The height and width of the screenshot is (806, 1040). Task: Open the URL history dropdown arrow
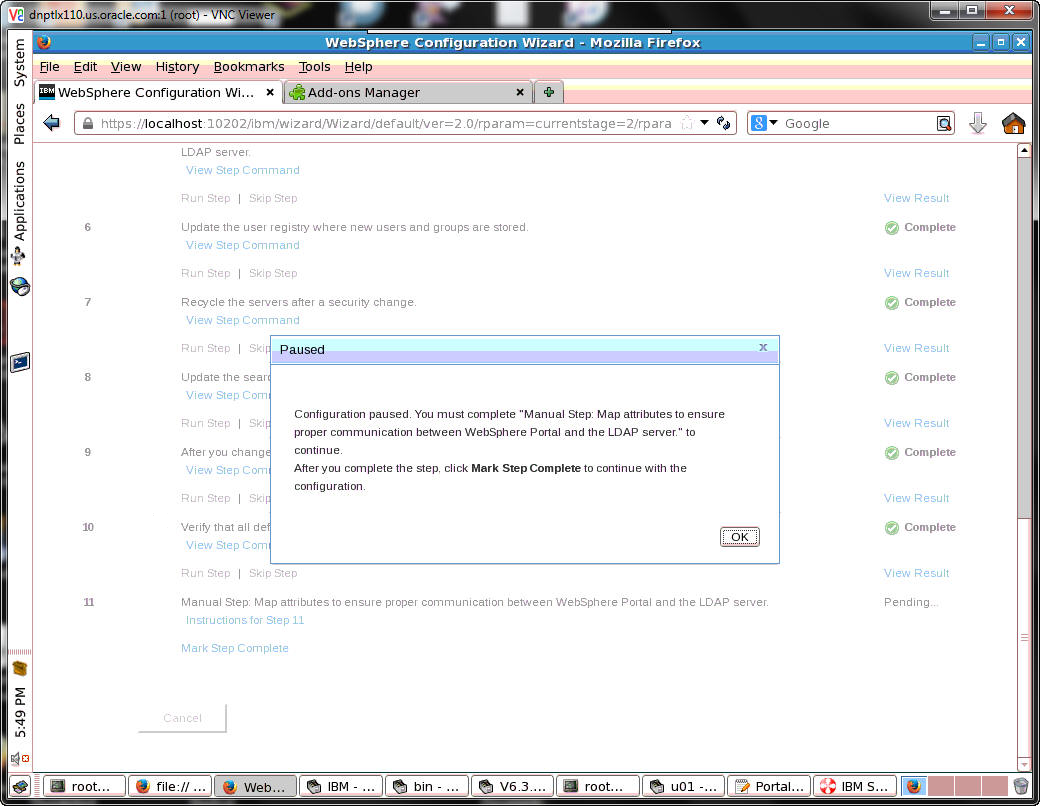click(x=704, y=123)
